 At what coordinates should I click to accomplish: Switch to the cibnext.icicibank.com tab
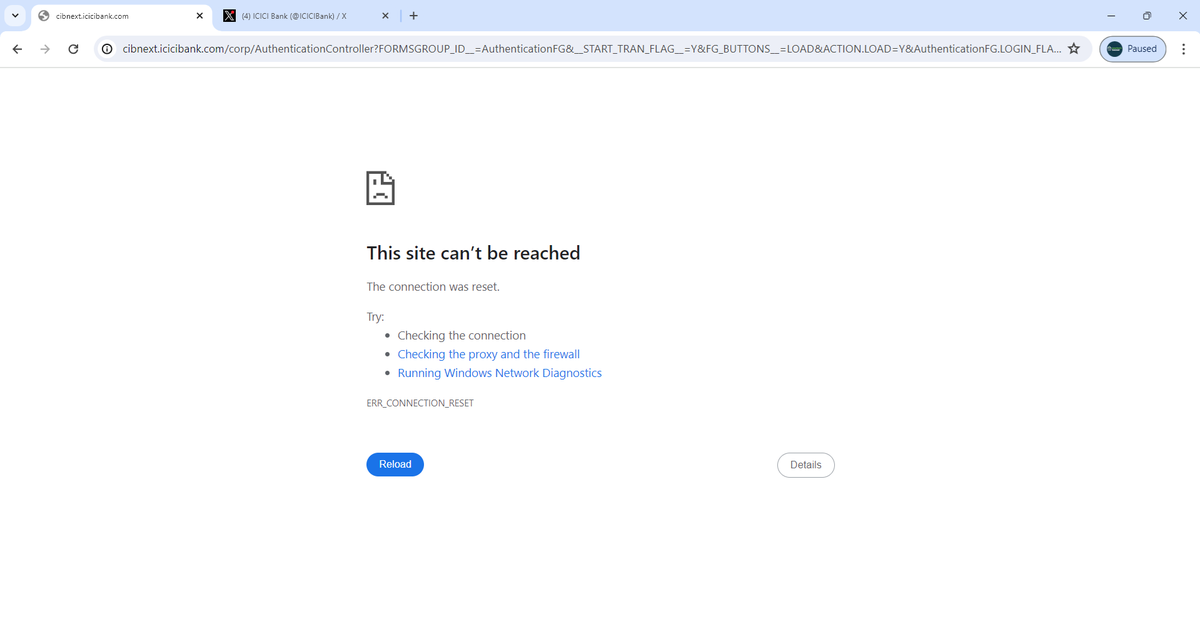pos(120,16)
